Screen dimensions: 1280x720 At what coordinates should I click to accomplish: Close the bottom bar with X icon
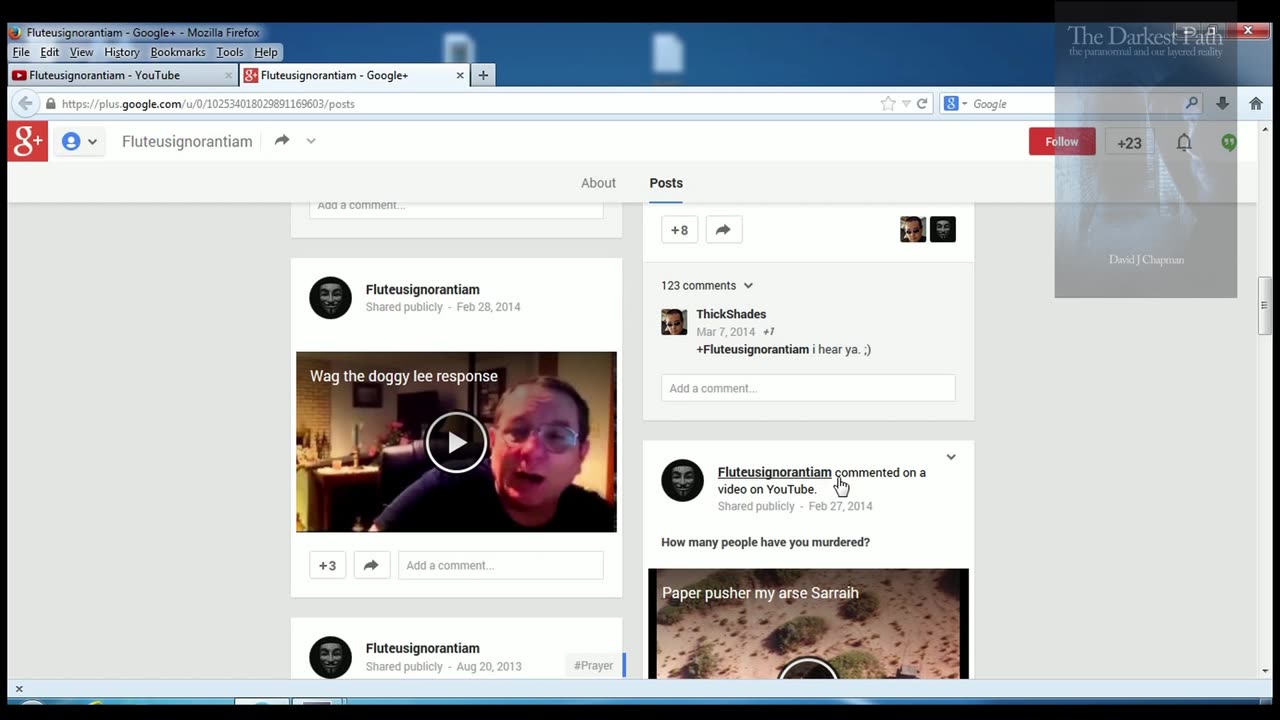[18, 689]
